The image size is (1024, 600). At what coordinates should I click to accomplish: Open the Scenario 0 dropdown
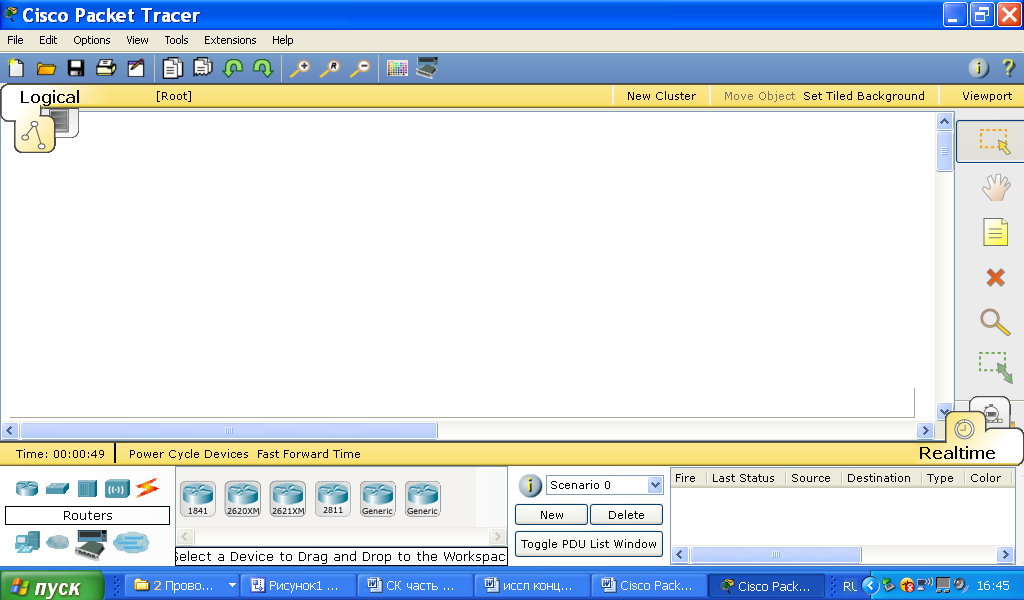pyautogui.click(x=605, y=484)
